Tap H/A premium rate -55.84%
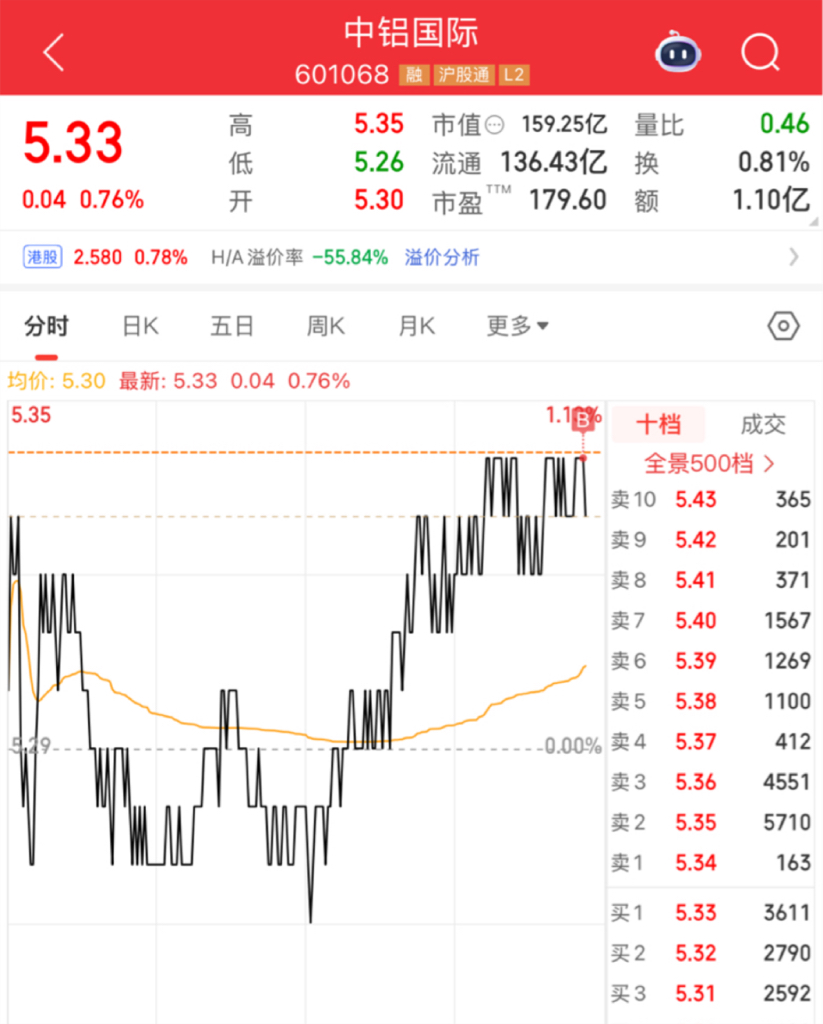 (x=350, y=257)
